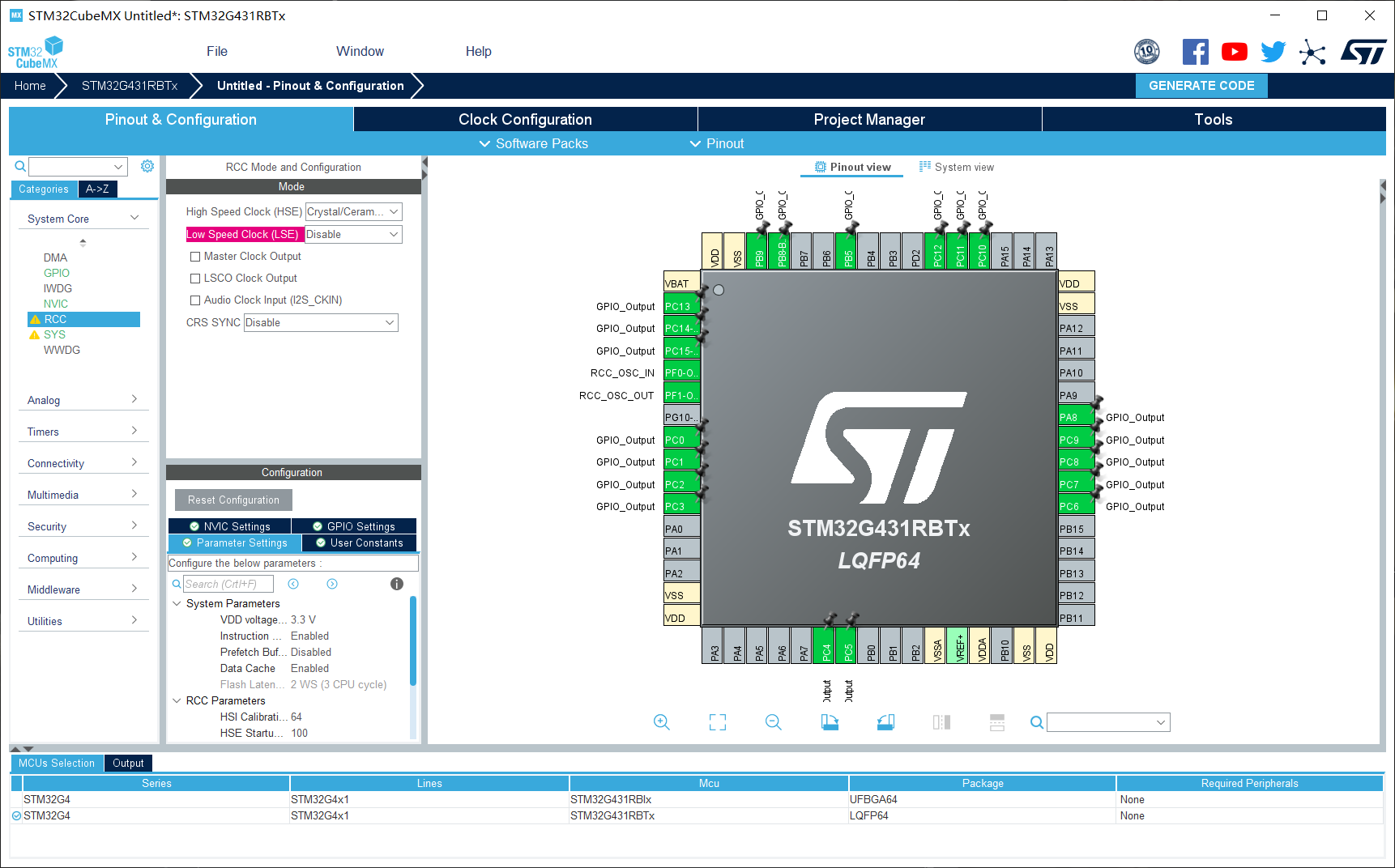Click the ST community network icon
The image size is (1395, 868).
click(x=1312, y=53)
